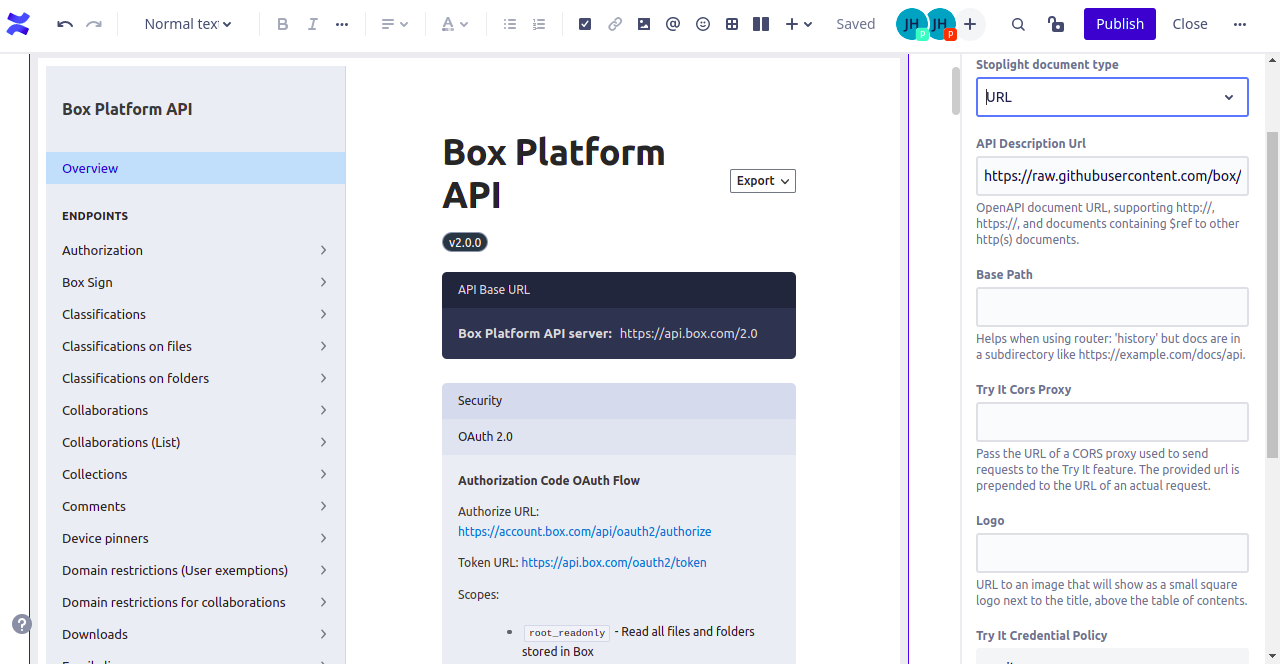Open more text formatting options
1280x664 pixels.
click(x=342, y=24)
